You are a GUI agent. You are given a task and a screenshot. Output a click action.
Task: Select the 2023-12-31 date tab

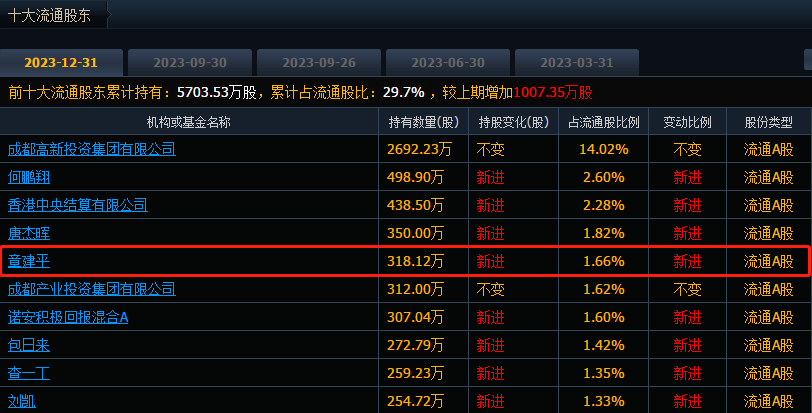(61, 63)
